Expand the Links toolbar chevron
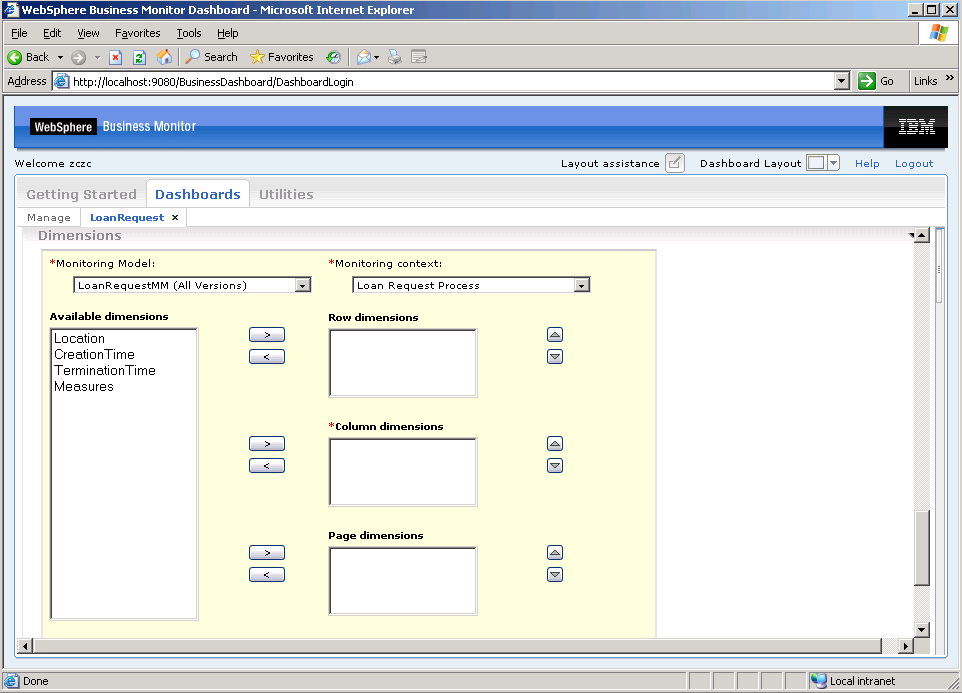 click(x=950, y=78)
